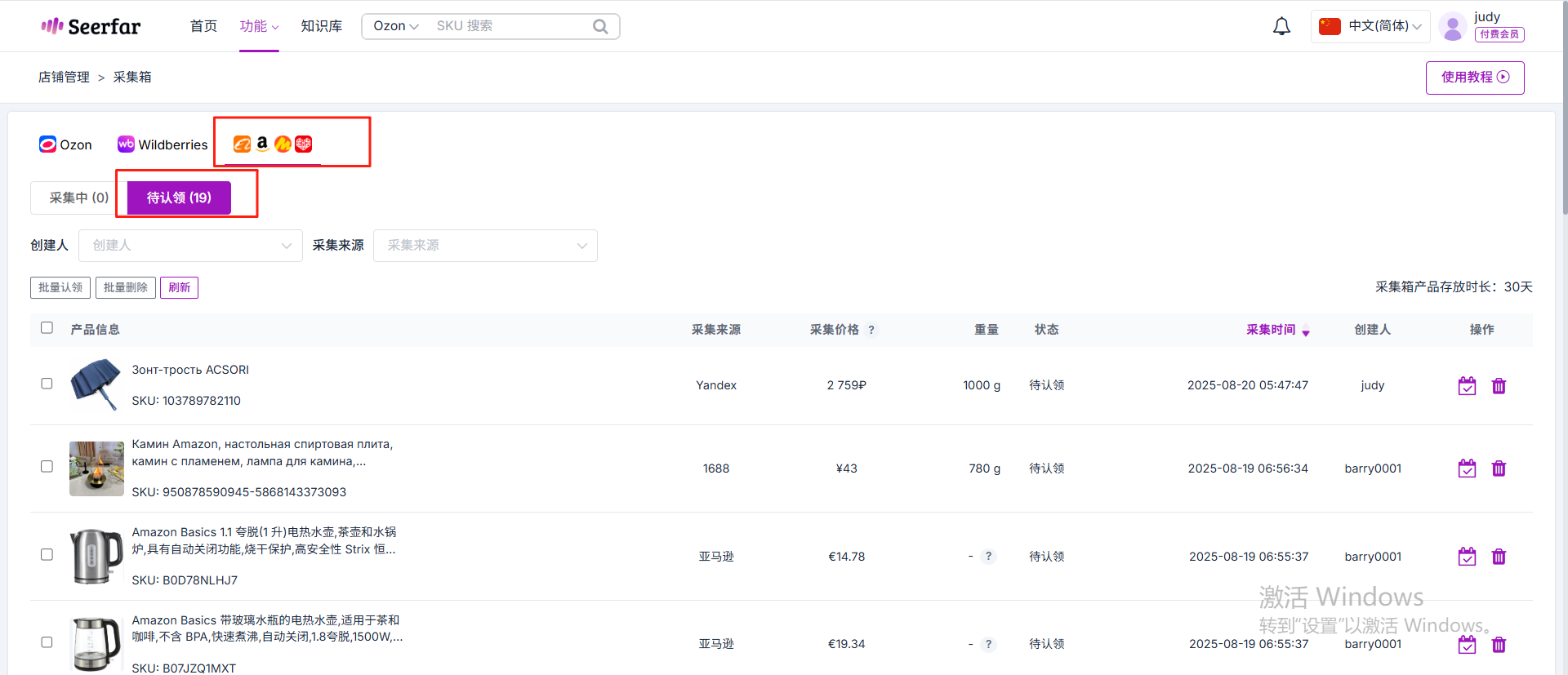Click the text 'SKU: 103789782110'

(186, 401)
